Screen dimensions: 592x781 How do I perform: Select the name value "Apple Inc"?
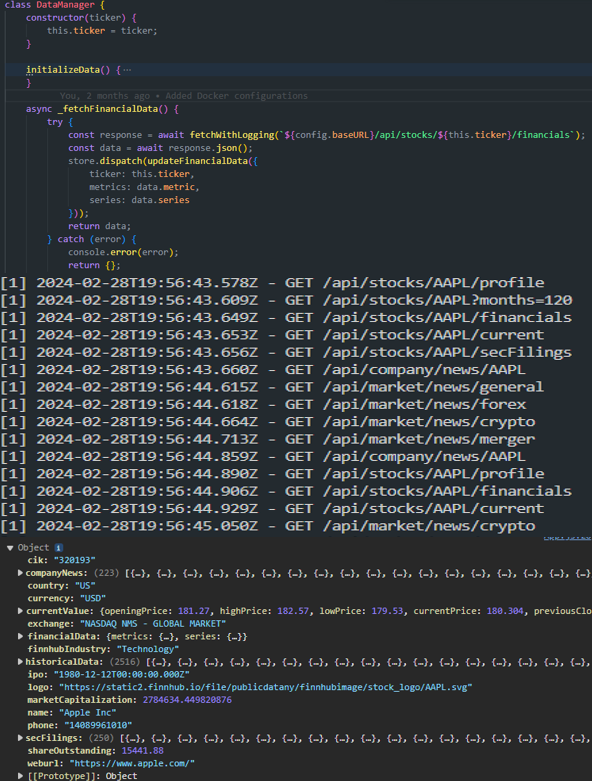tap(88, 712)
